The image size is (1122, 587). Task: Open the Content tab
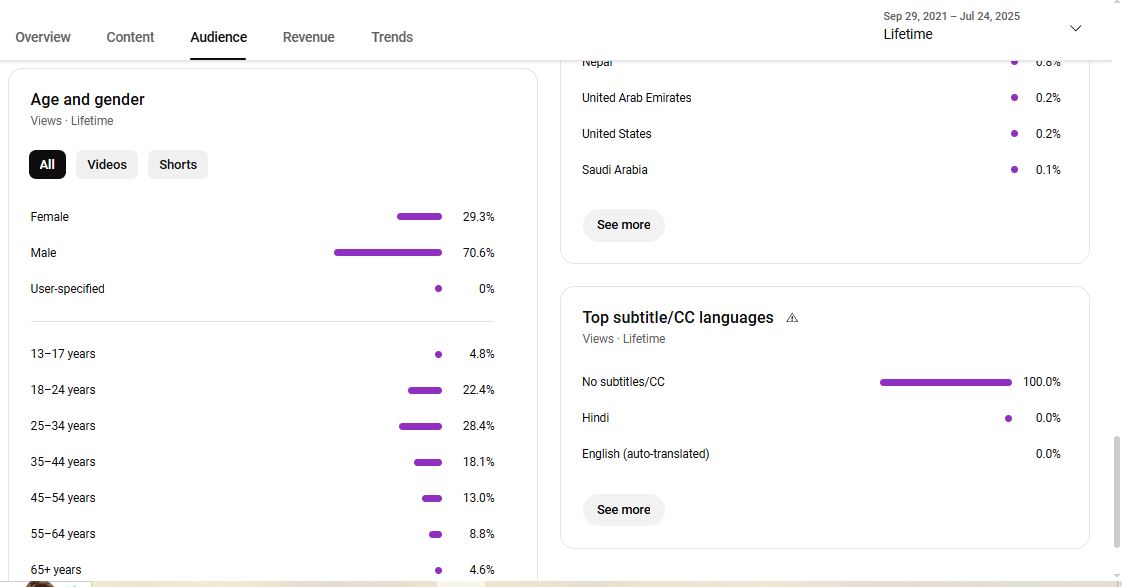point(130,37)
